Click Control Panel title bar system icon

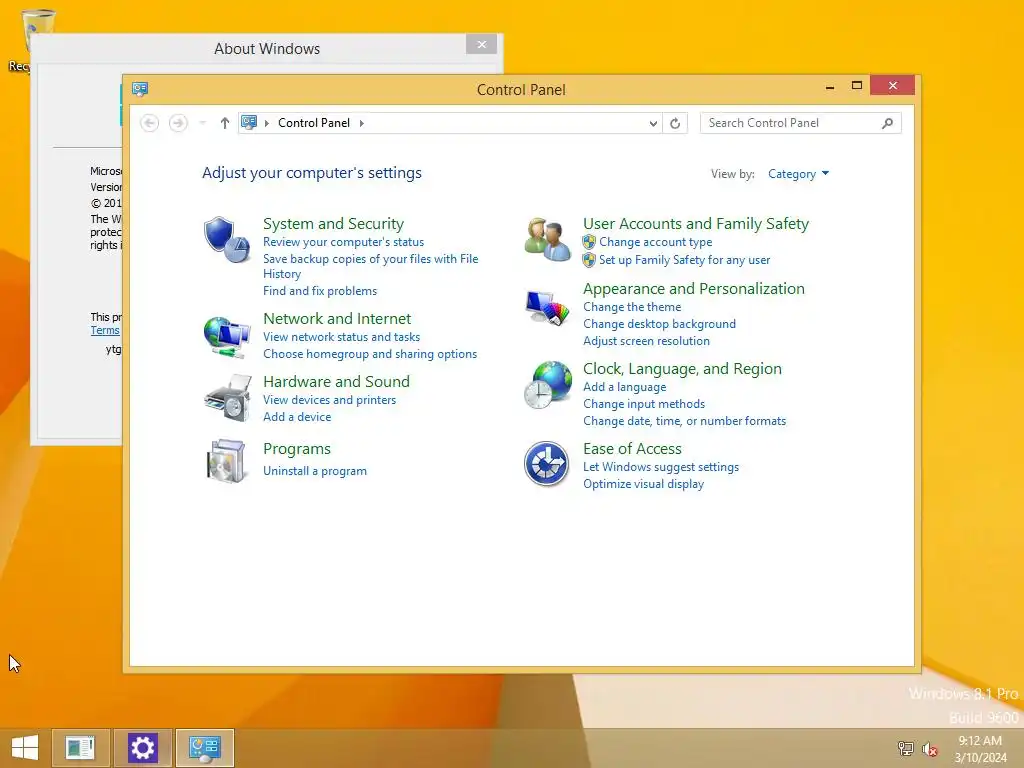pyautogui.click(x=140, y=89)
